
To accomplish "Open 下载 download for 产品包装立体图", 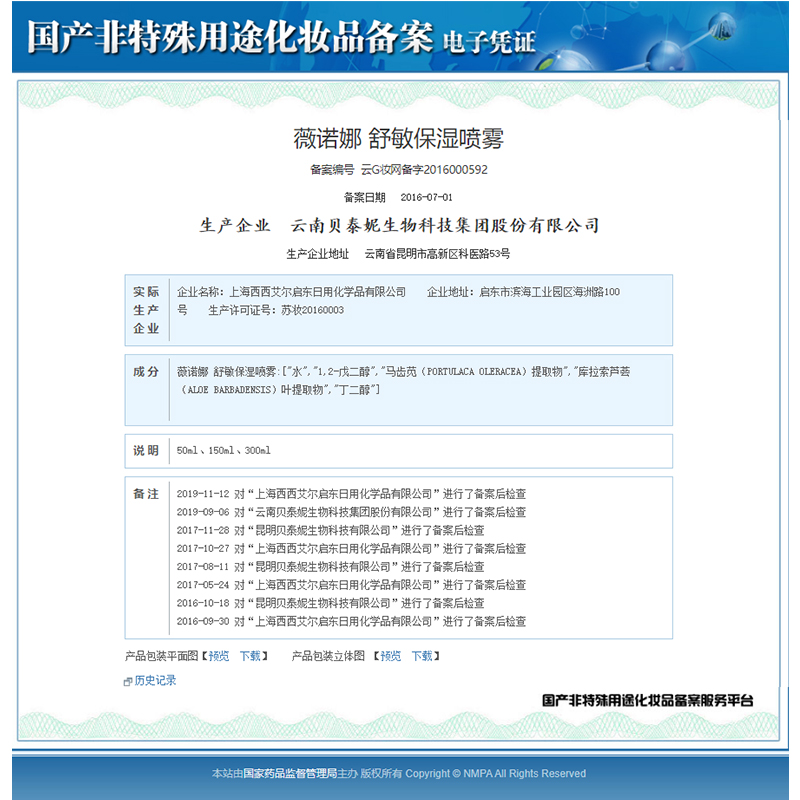I will coord(421,657).
